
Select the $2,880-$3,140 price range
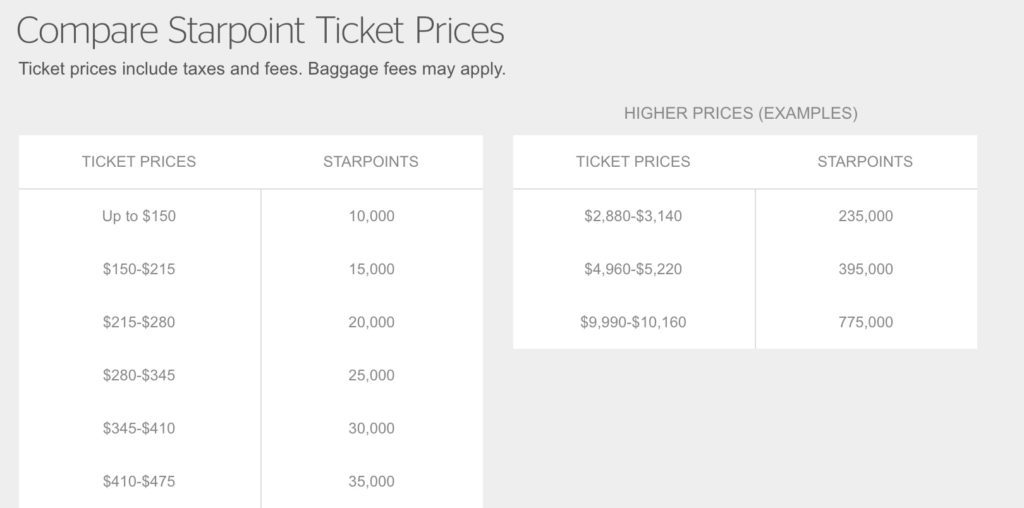coord(633,216)
